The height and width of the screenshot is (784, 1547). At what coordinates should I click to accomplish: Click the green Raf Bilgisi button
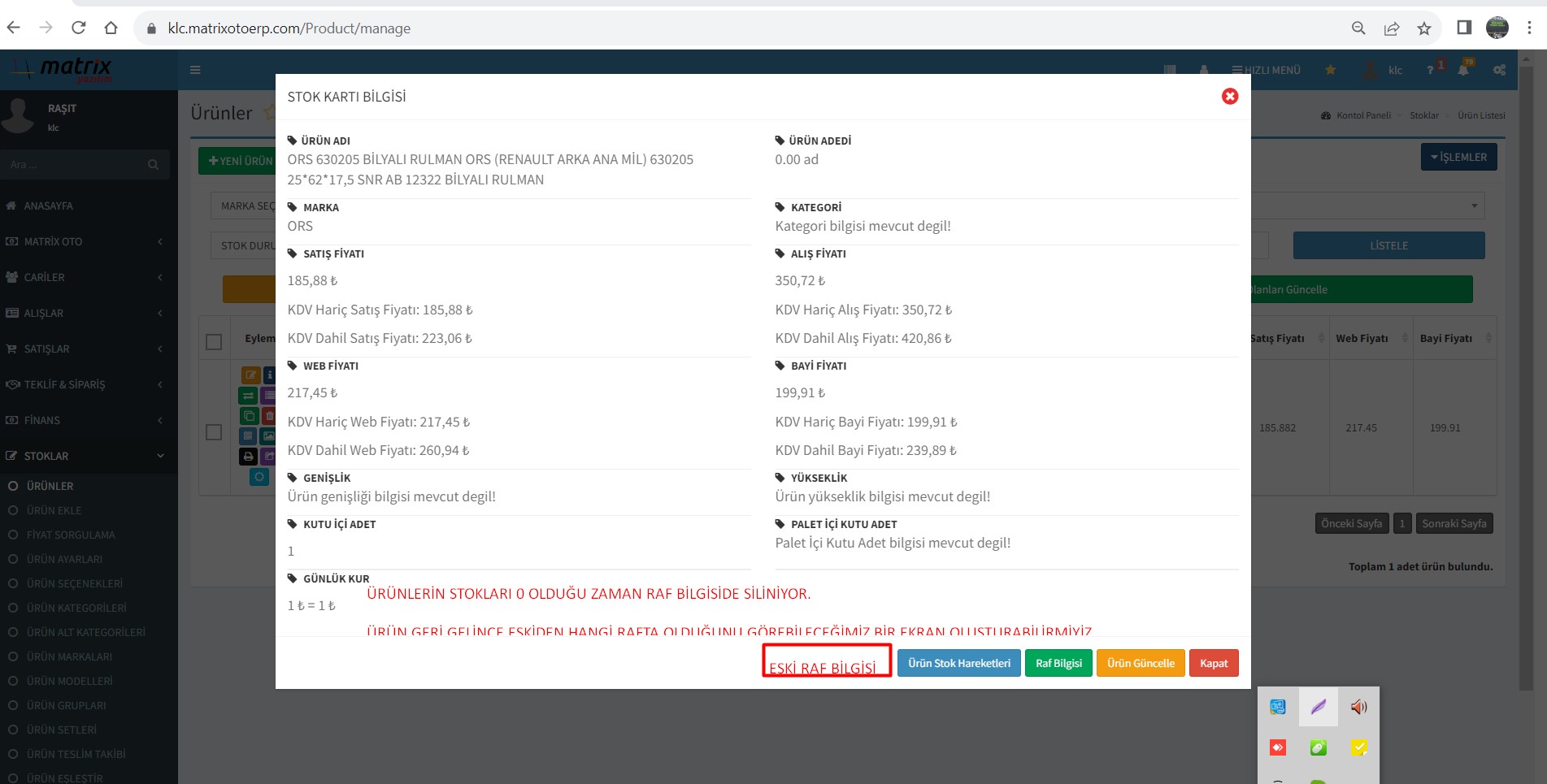click(x=1058, y=663)
